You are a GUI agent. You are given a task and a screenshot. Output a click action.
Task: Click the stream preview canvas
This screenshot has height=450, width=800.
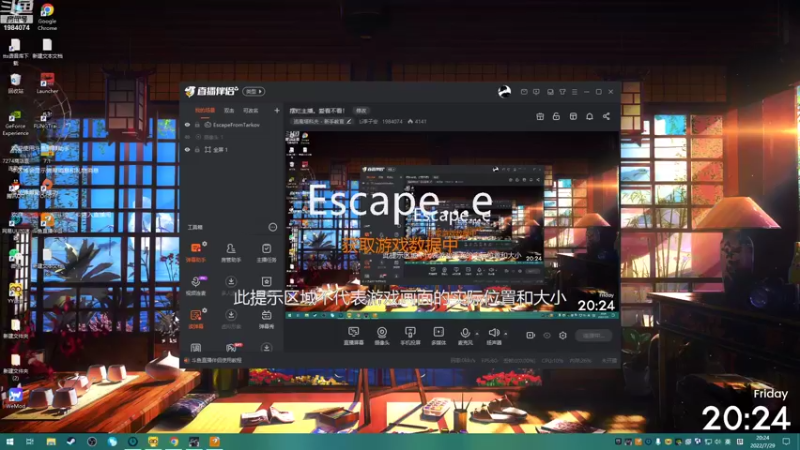pyautogui.click(x=452, y=225)
